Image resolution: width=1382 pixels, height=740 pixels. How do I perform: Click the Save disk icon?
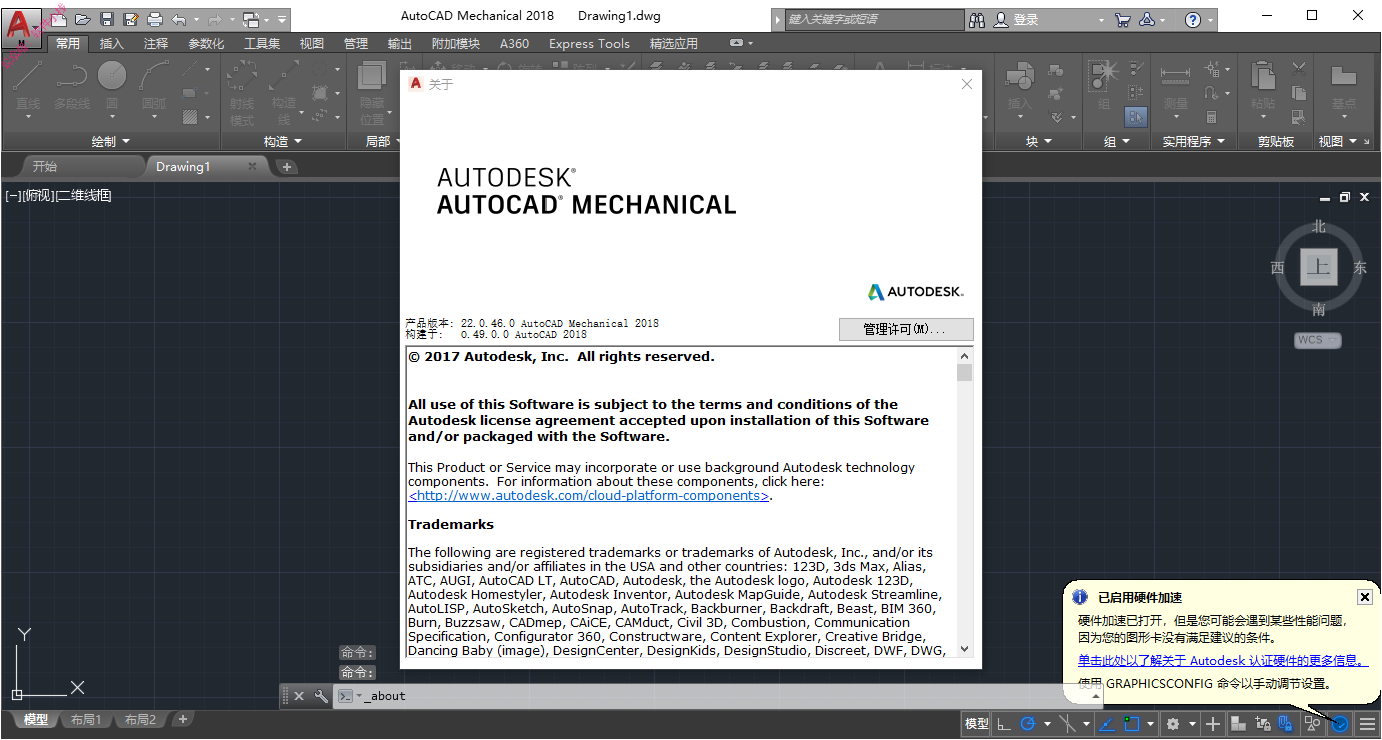tap(107, 19)
